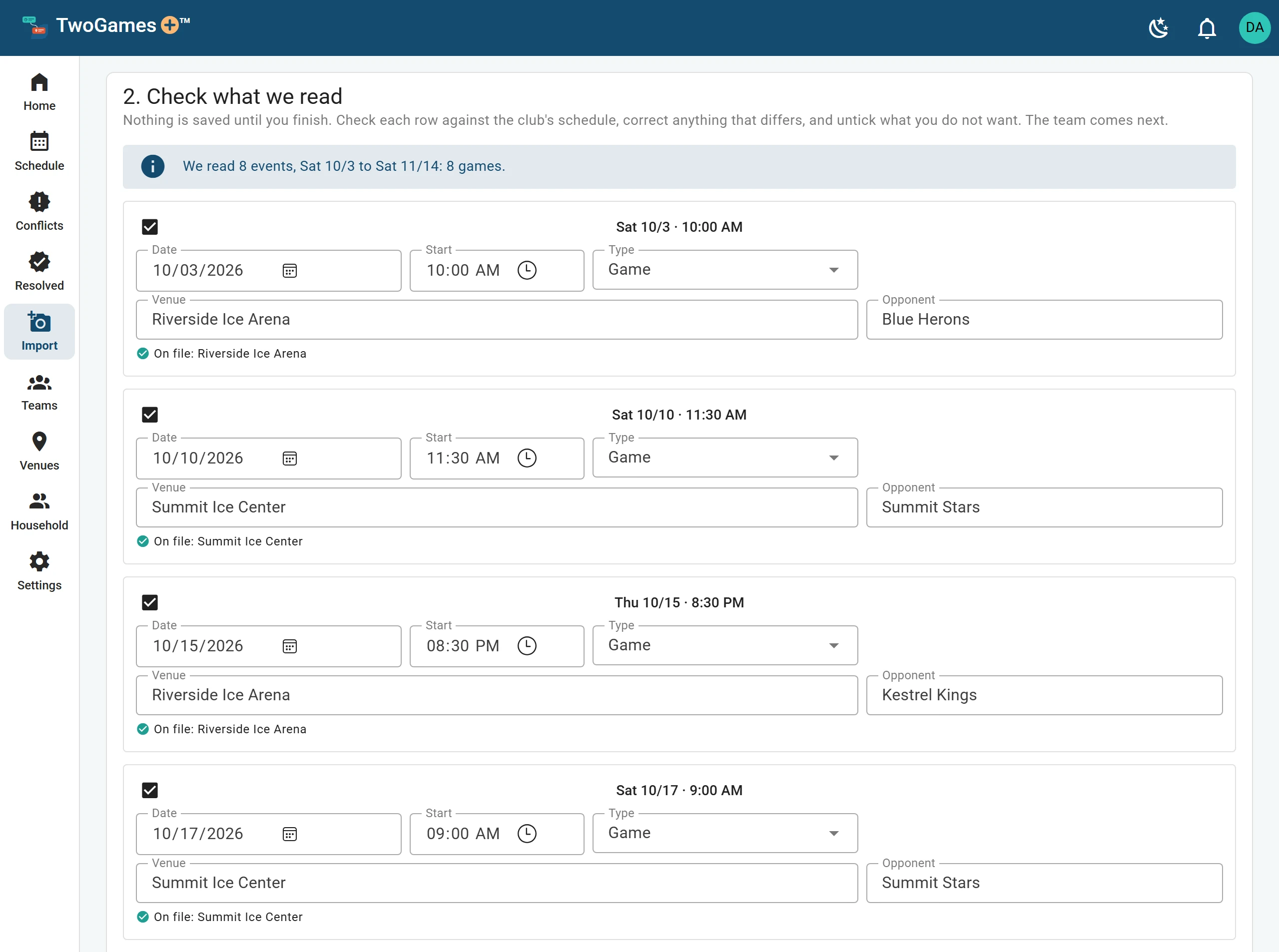Screen dimensions: 1279x952
Task: Edit Summit Ice Center venue for Sat 10/17
Action: click(x=497, y=884)
